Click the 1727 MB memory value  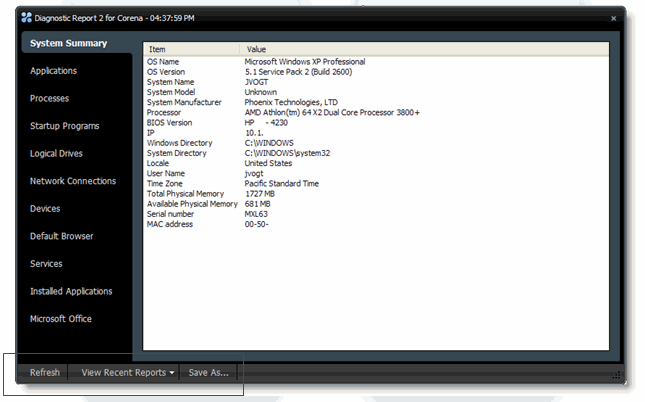260,194
